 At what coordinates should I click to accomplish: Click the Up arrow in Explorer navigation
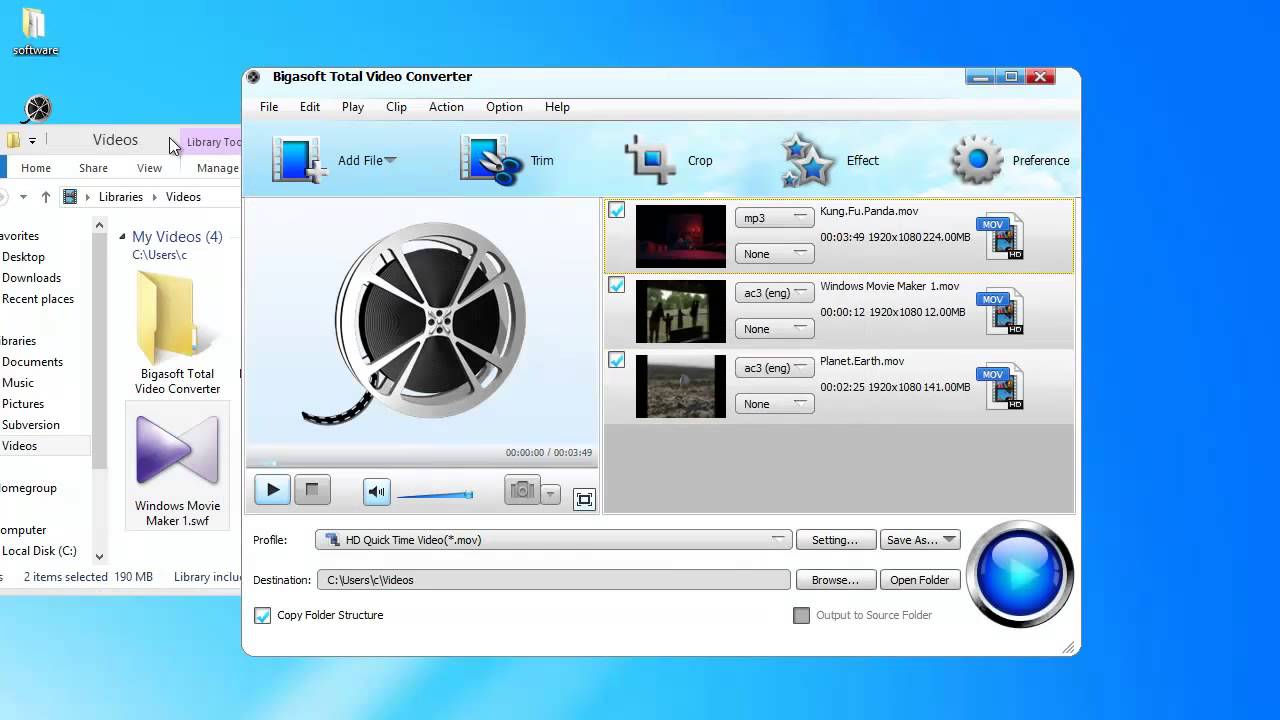coord(45,197)
